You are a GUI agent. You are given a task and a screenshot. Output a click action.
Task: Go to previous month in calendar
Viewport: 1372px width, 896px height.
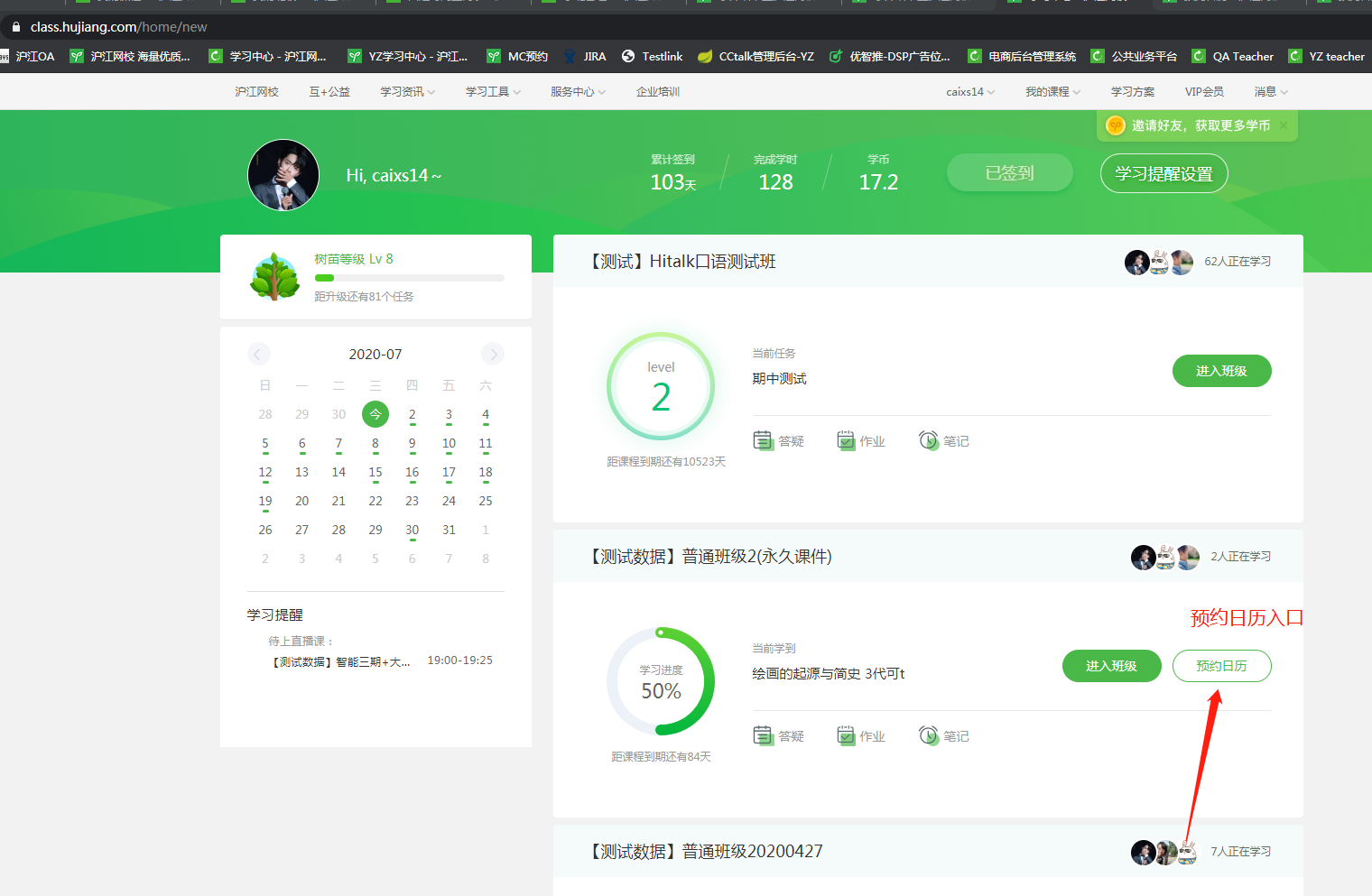[258, 354]
